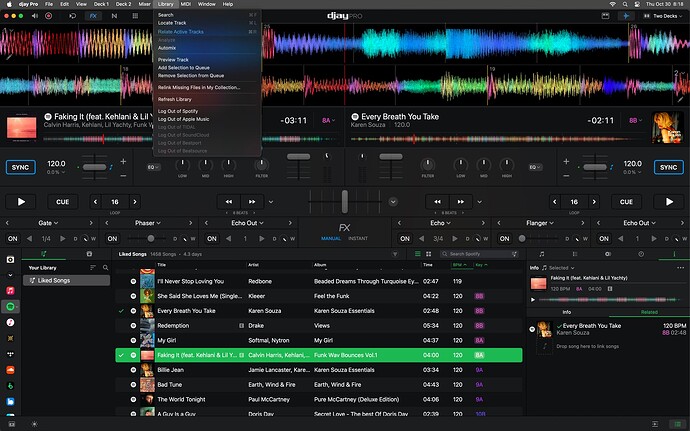690x431 pixels.
Task: Click the crossfader slider in the mixer
Action: [x=344, y=201]
